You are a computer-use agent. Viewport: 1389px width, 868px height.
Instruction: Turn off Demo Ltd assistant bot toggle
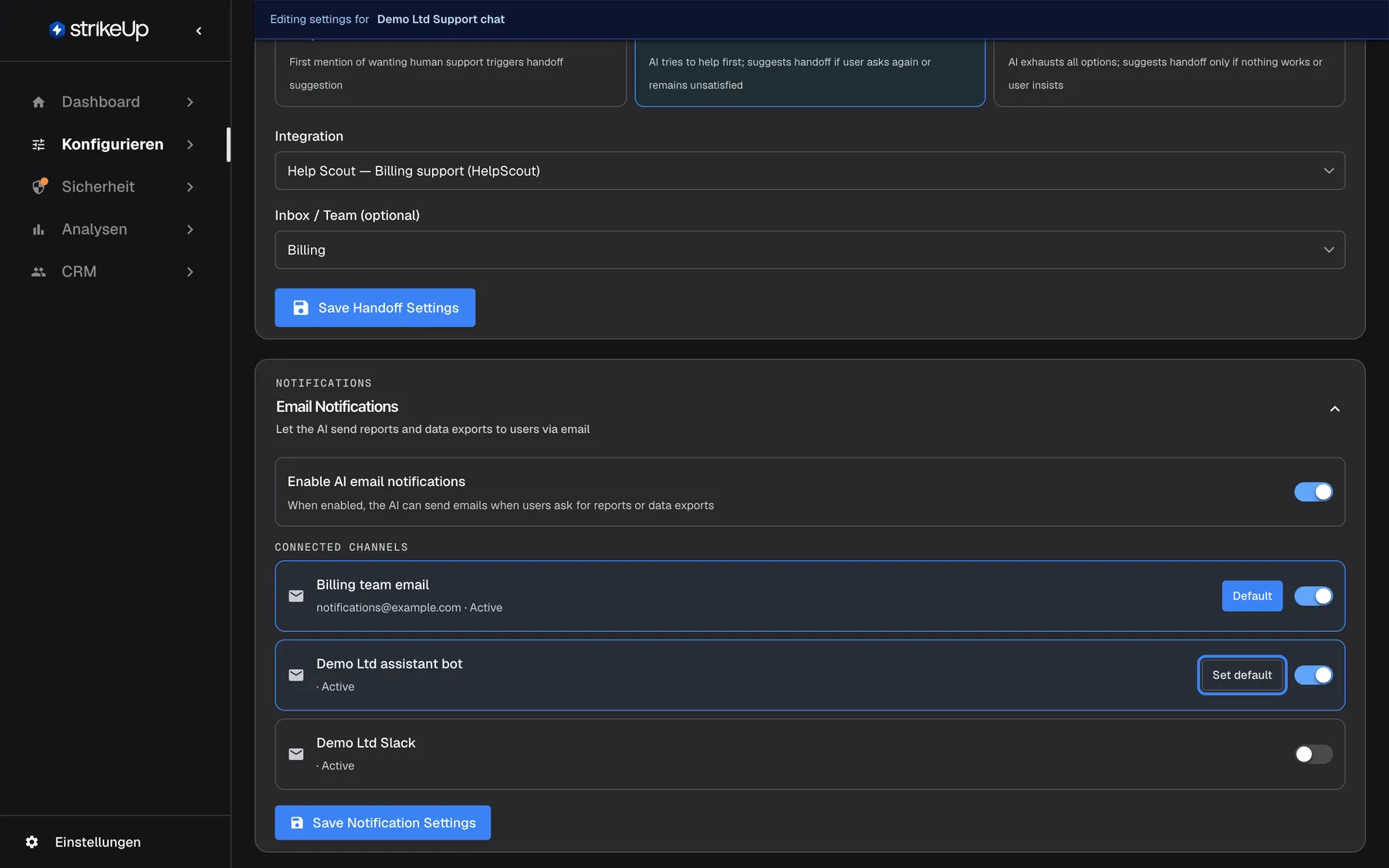(x=1313, y=675)
